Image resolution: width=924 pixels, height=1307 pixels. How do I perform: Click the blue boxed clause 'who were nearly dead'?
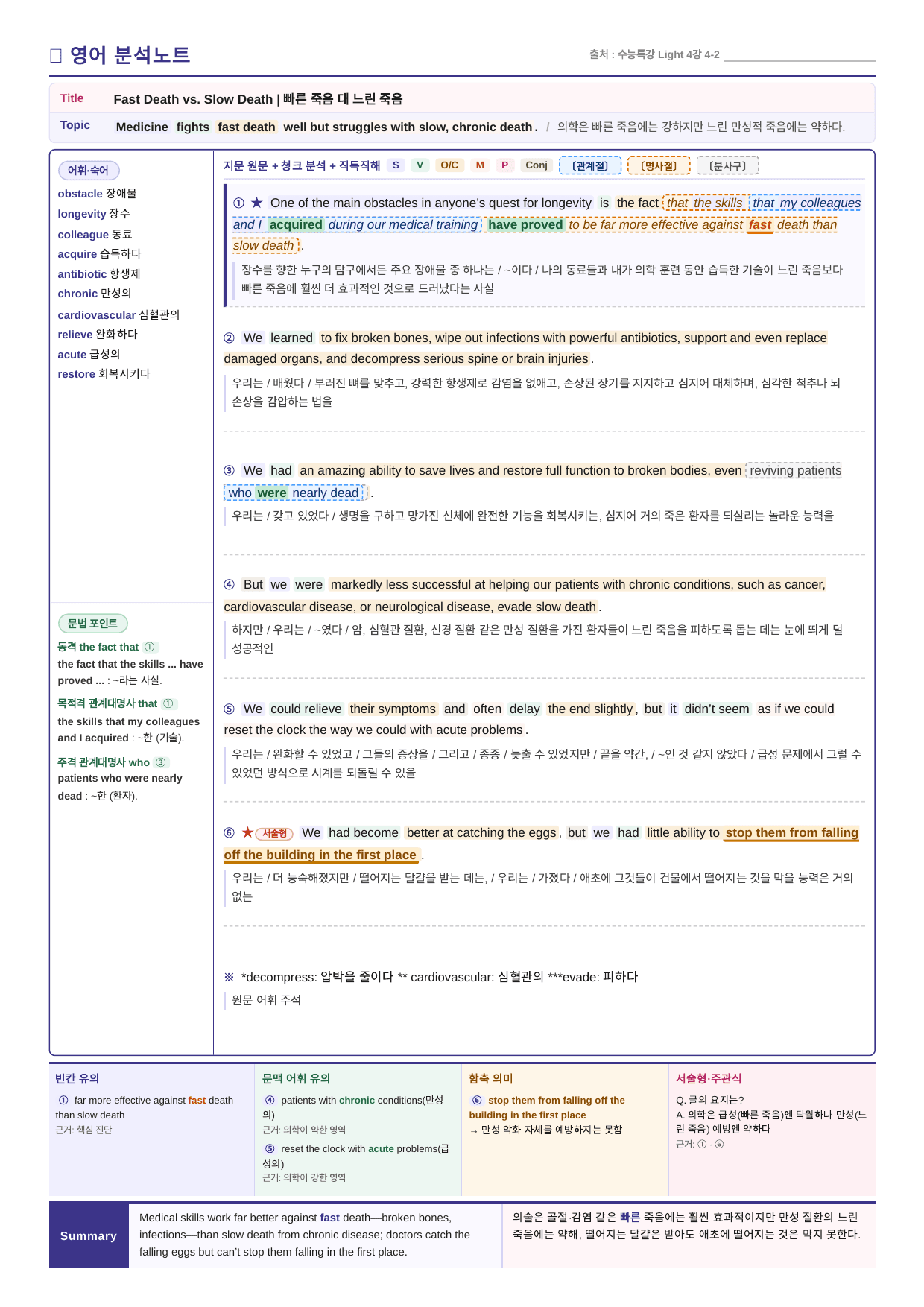pos(294,493)
